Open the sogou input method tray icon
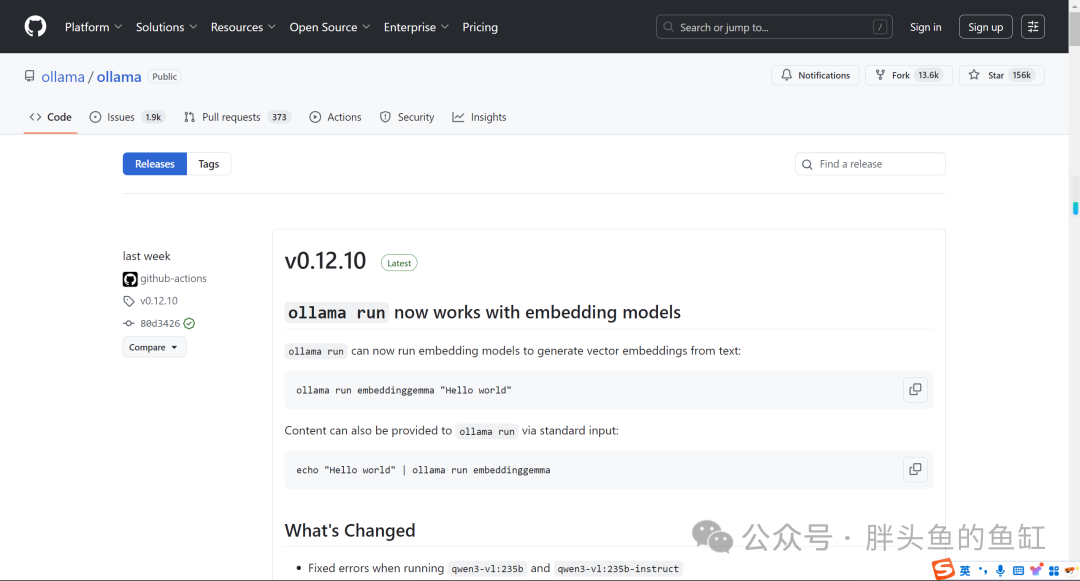Viewport: 1080px width, 581px height. (x=943, y=569)
